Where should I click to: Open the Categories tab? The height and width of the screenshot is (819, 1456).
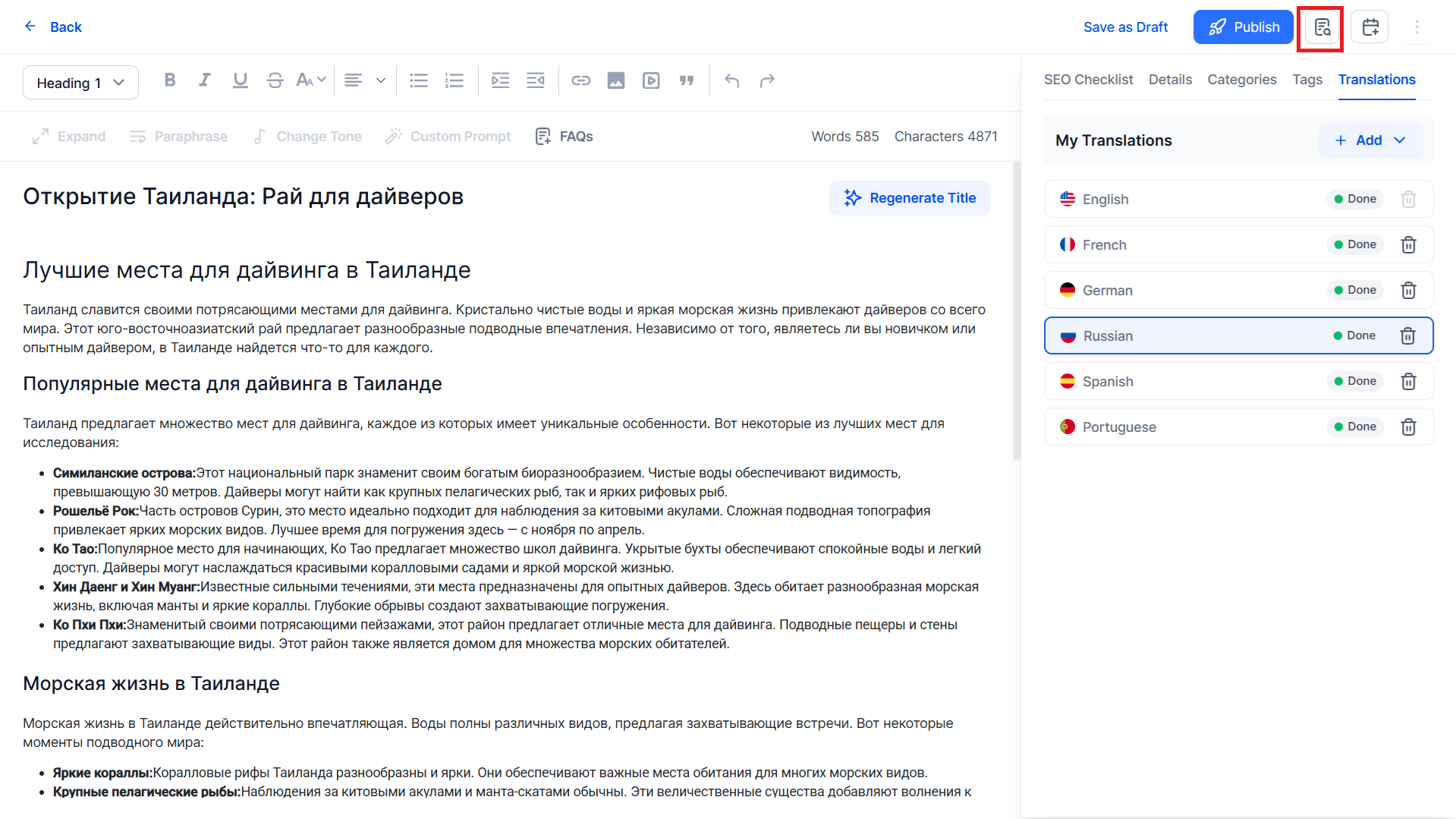tap(1241, 80)
